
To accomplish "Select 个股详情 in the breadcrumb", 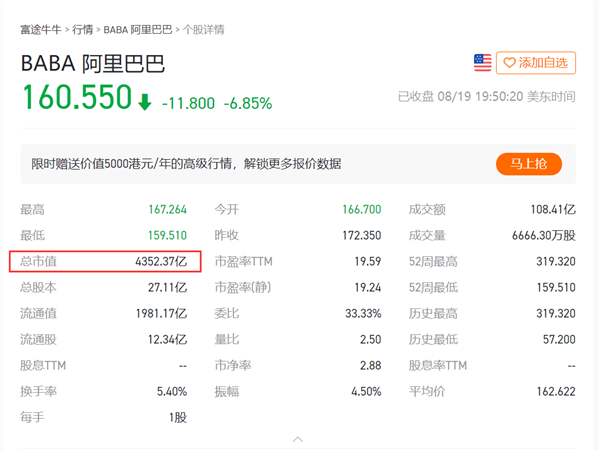I will (x=203, y=29).
